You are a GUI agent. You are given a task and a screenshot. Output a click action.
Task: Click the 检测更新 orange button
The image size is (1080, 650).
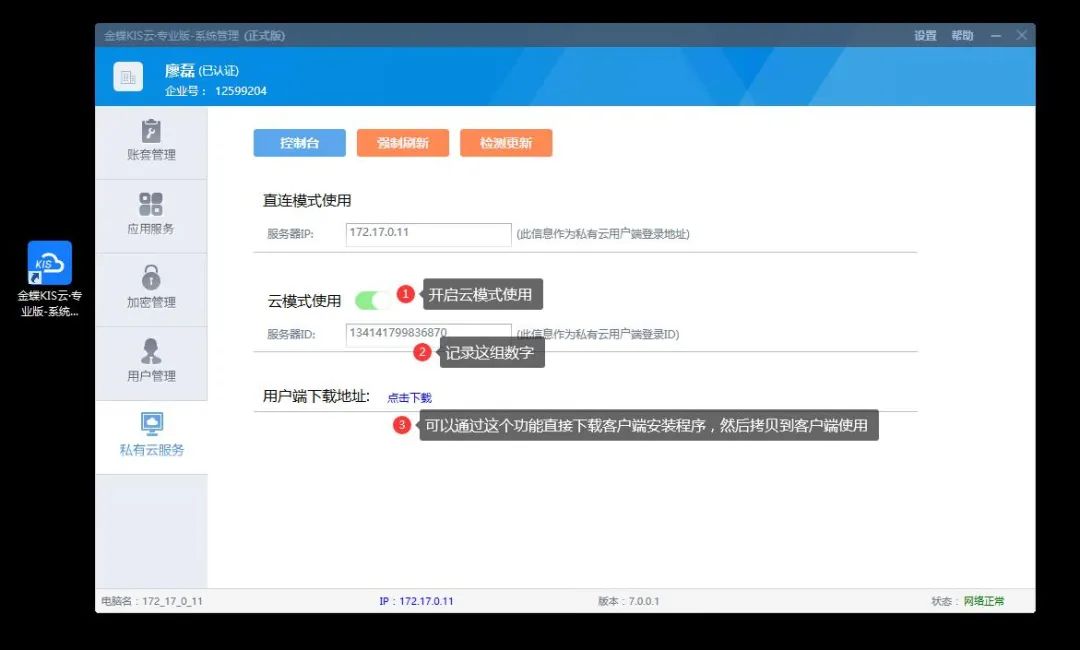tap(506, 143)
